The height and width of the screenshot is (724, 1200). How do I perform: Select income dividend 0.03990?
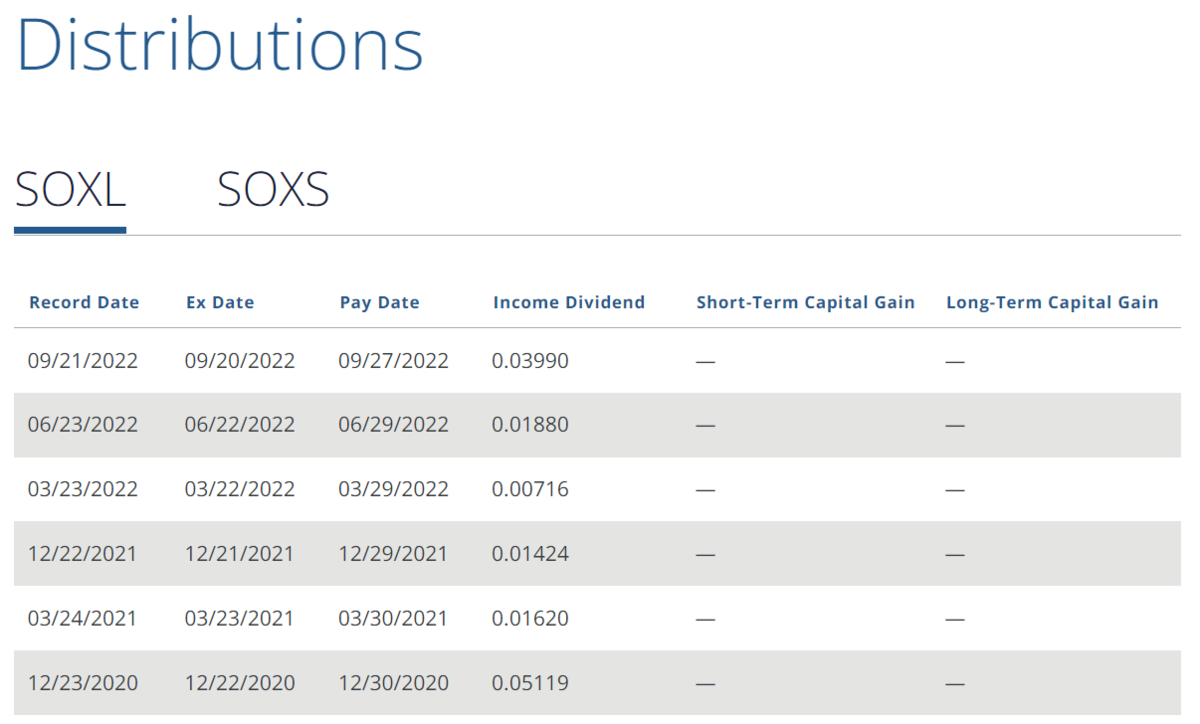530,361
